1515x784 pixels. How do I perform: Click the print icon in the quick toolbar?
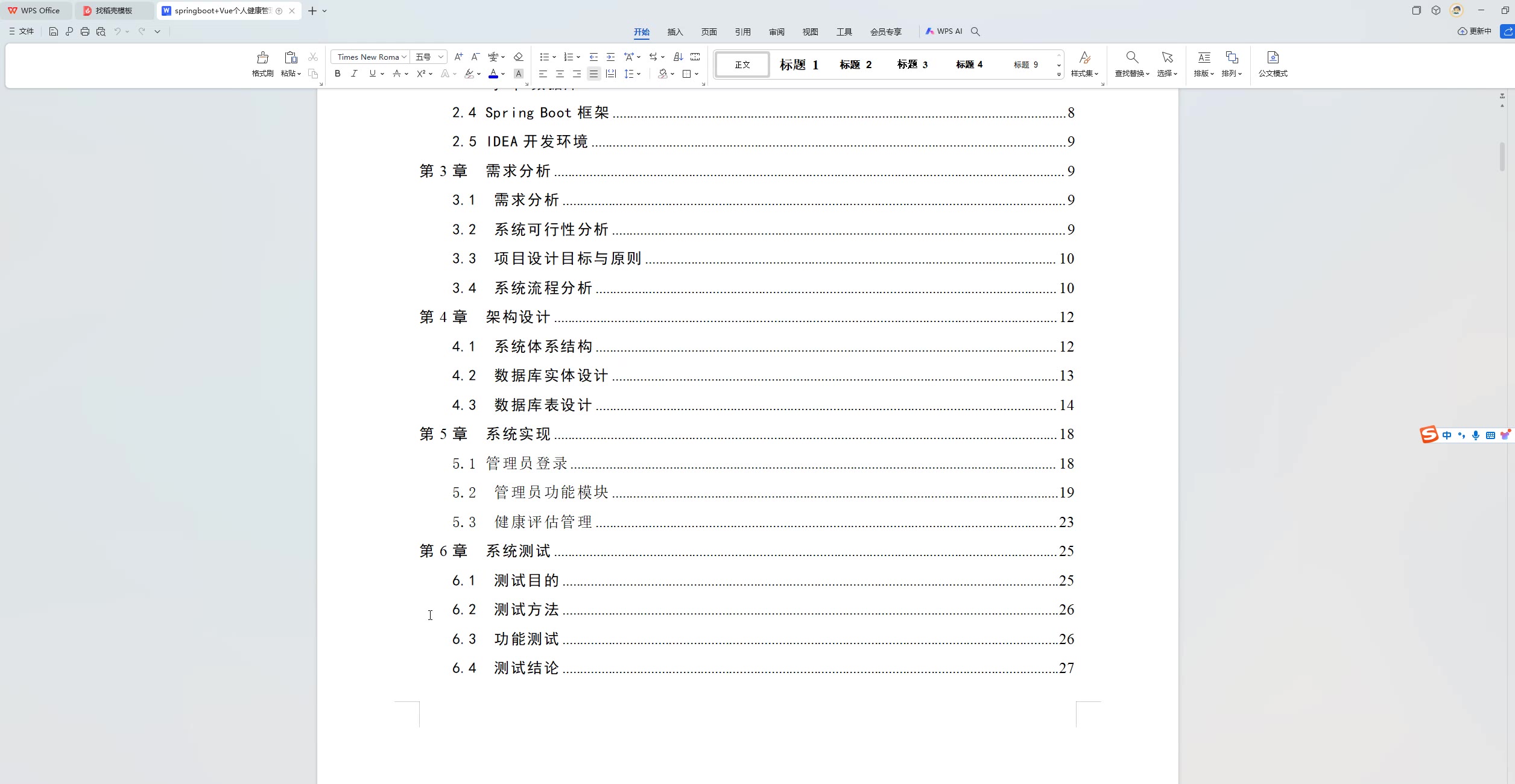tap(85, 31)
